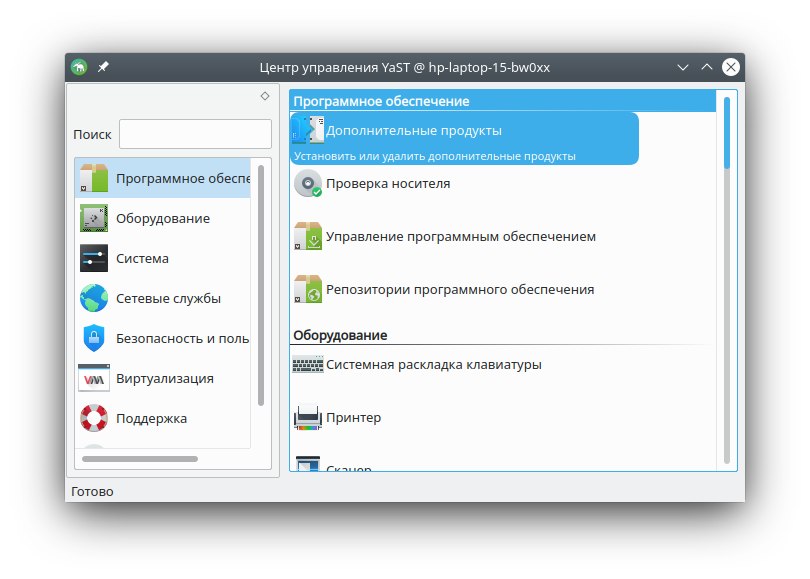Screen dimensions: 810x579
Task: Click the keyboard layout icon
Action: pyautogui.click(x=308, y=364)
